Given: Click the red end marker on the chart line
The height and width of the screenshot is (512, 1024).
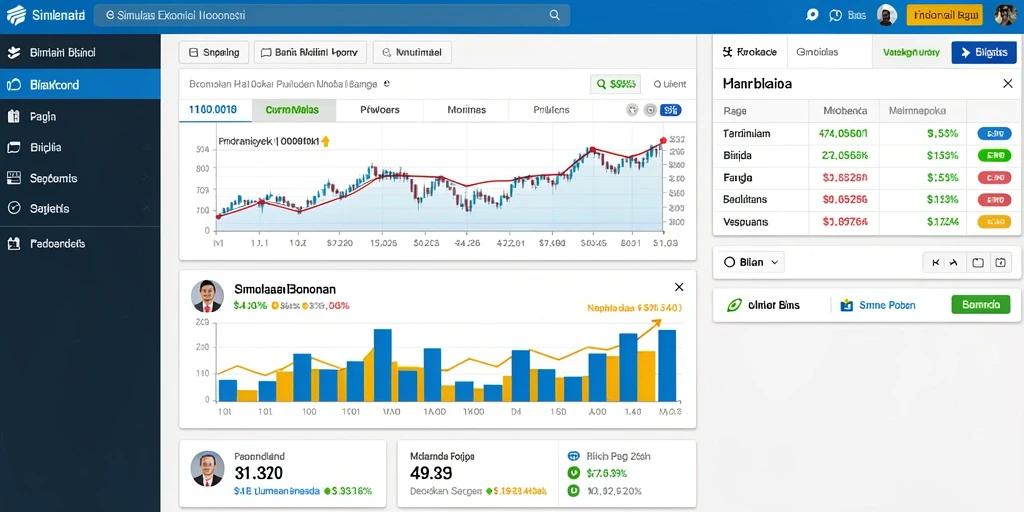Looking at the screenshot, I should point(663,140).
